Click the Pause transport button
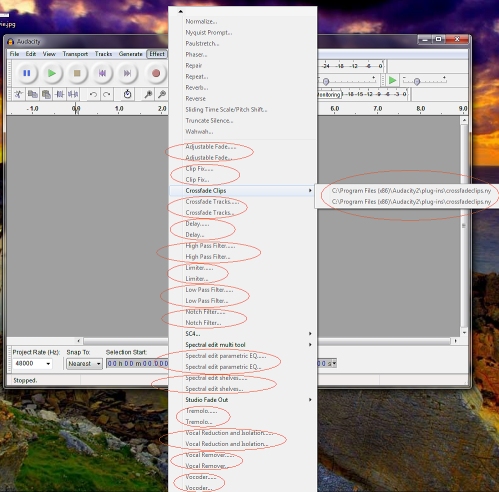This screenshot has height=492, width=499. click(27, 73)
